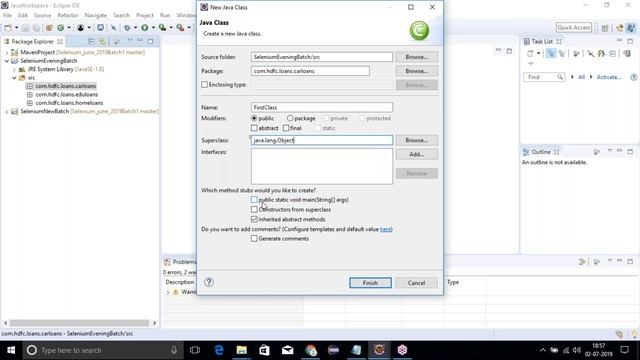Select the public modifier radio button
Viewport: 640px width, 360px height.
(254, 118)
